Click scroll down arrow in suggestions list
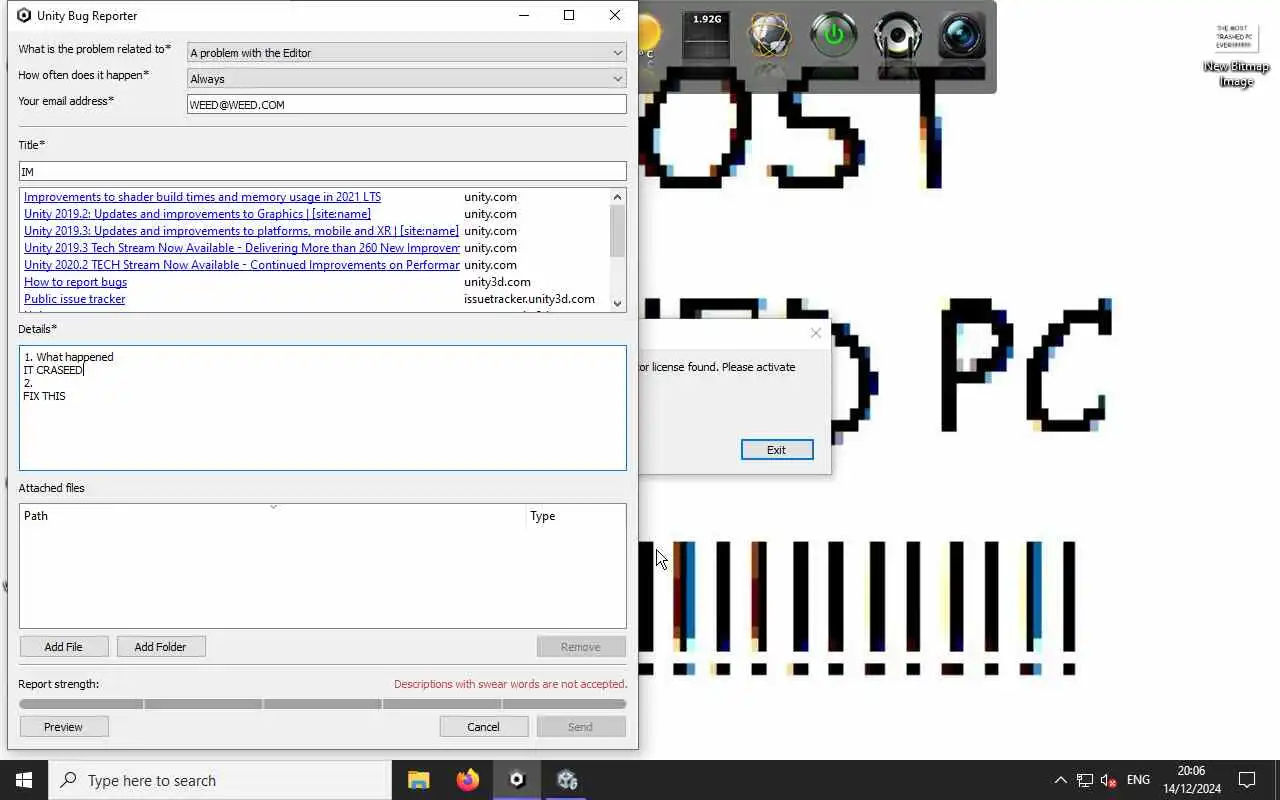Screen dimensions: 1280x800 click(x=617, y=303)
